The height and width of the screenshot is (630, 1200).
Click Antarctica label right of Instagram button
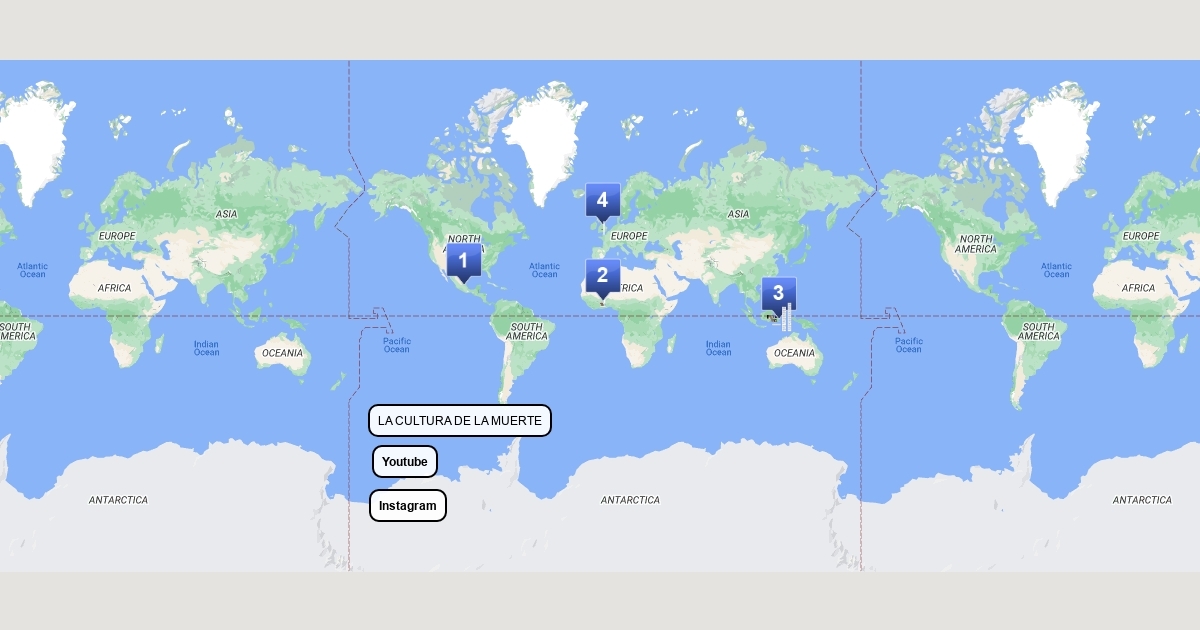[x=630, y=500]
